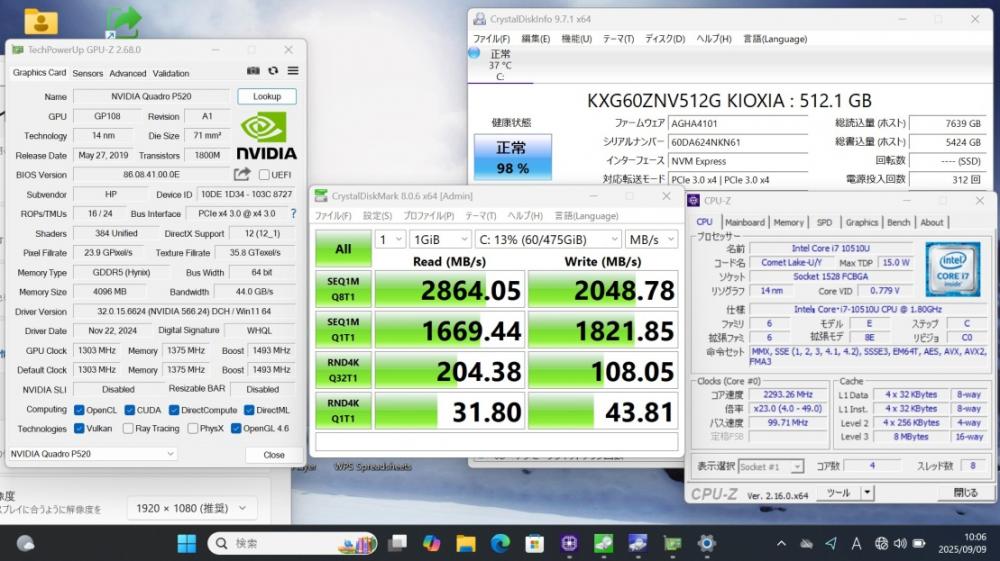The image size is (1000, 561).
Task: Click the Intel Core i7 logo in CPU-Z
Action: pos(953,269)
